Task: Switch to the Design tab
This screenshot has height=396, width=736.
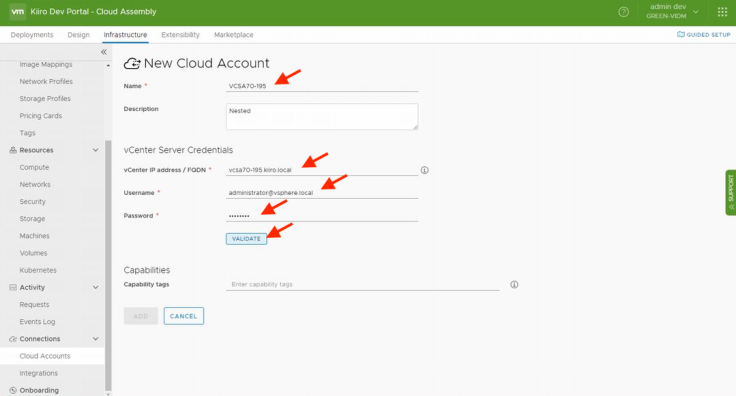Action: click(x=78, y=35)
